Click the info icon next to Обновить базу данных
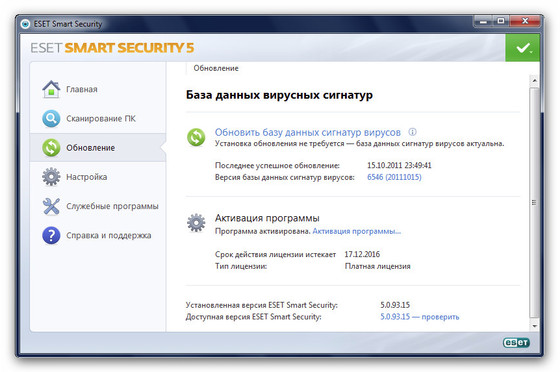Image resolution: width=560 pixels, height=372 pixels. (x=412, y=132)
